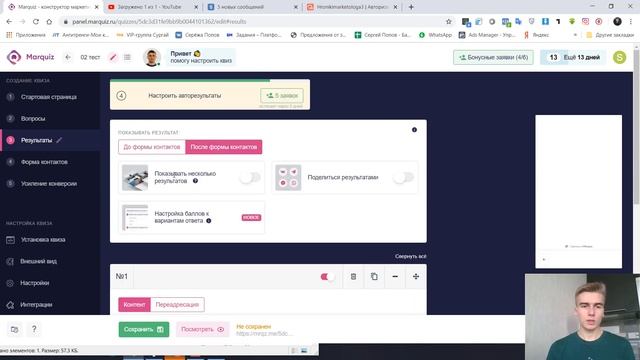The width and height of the screenshot is (640, 360).
Task: Select 'После формы контактов' option
Action: pyautogui.click(x=224, y=147)
